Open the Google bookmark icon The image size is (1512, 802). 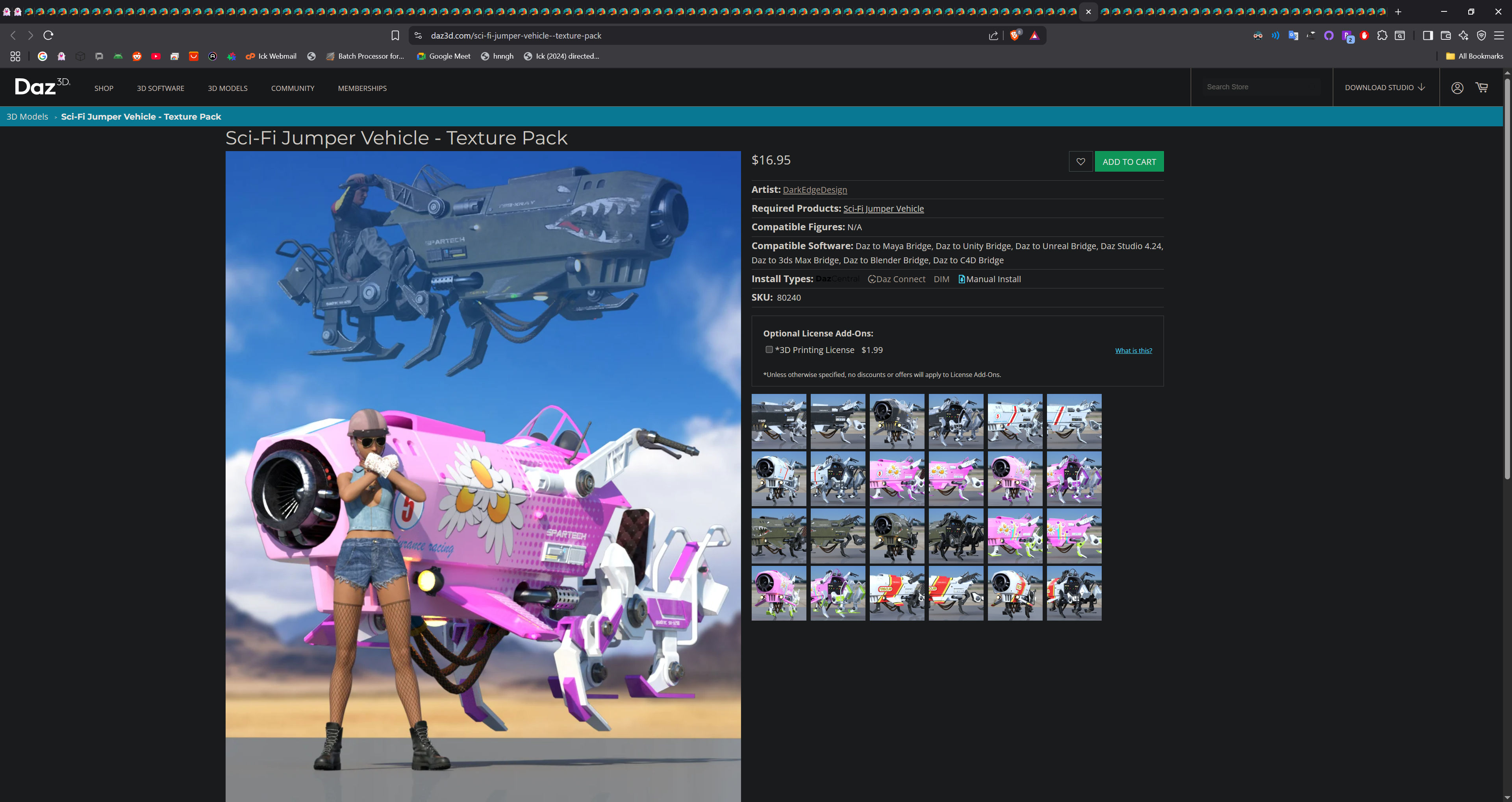click(42, 56)
